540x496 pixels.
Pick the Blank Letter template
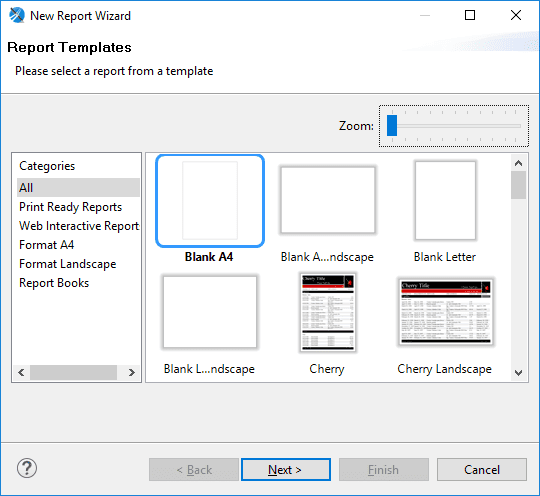pyautogui.click(x=445, y=200)
